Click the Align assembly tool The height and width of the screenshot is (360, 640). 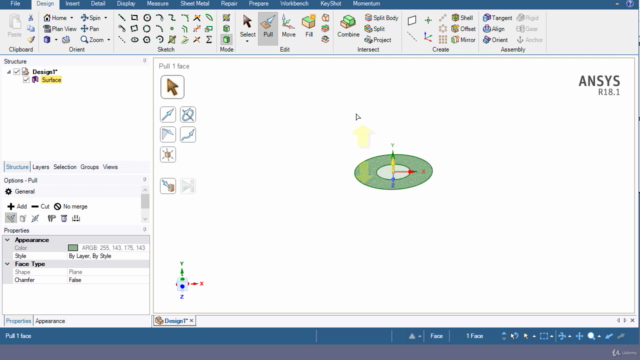point(494,29)
